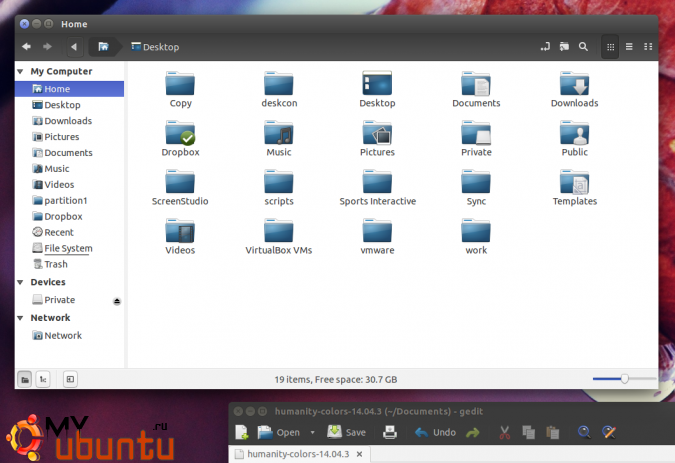The height and width of the screenshot is (463, 675).
Task: Adjust the icon zoom slider
Action: (x=624, y=379)
